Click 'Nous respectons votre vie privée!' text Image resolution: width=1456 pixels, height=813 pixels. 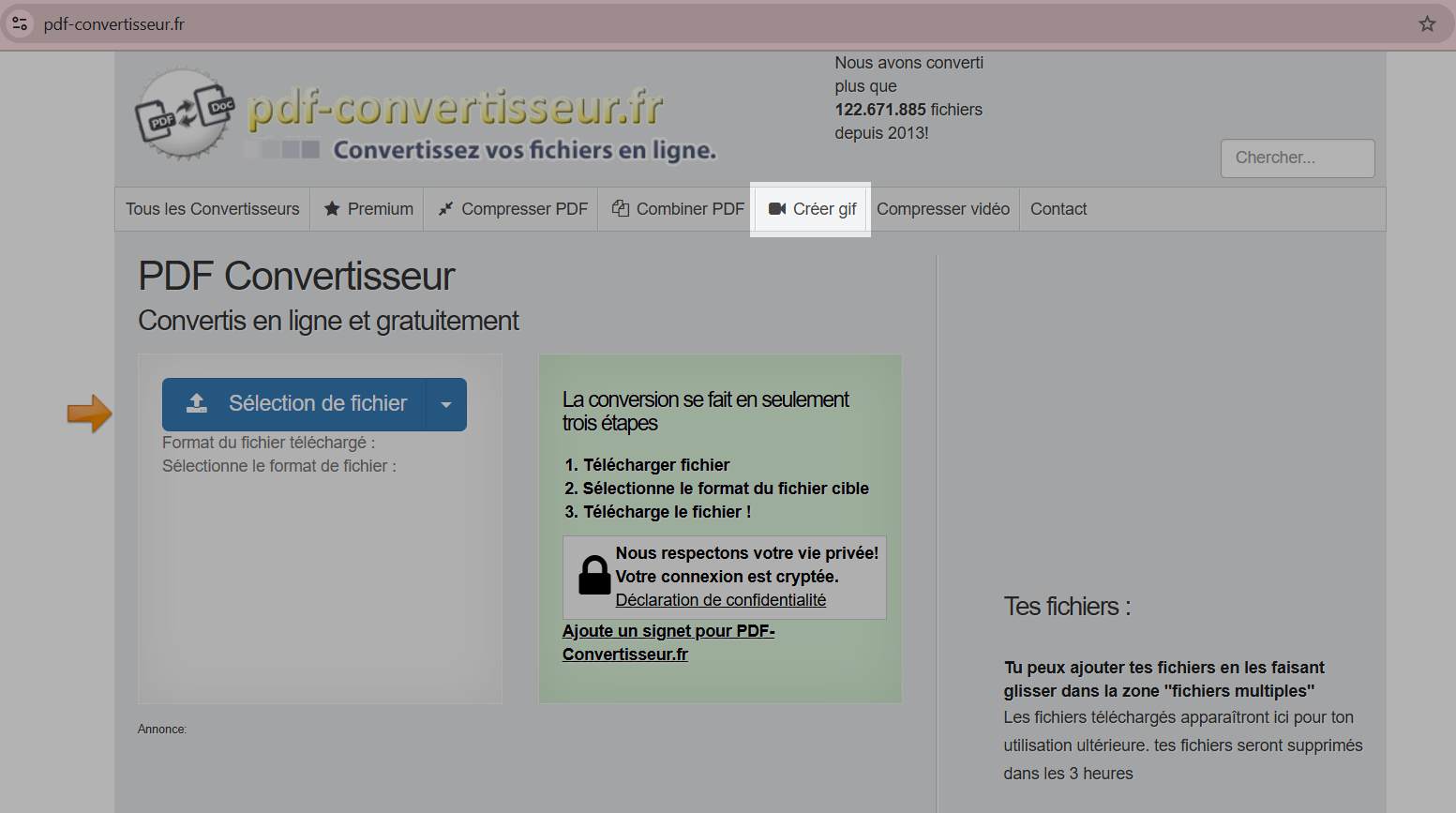(x=747, y=553)
